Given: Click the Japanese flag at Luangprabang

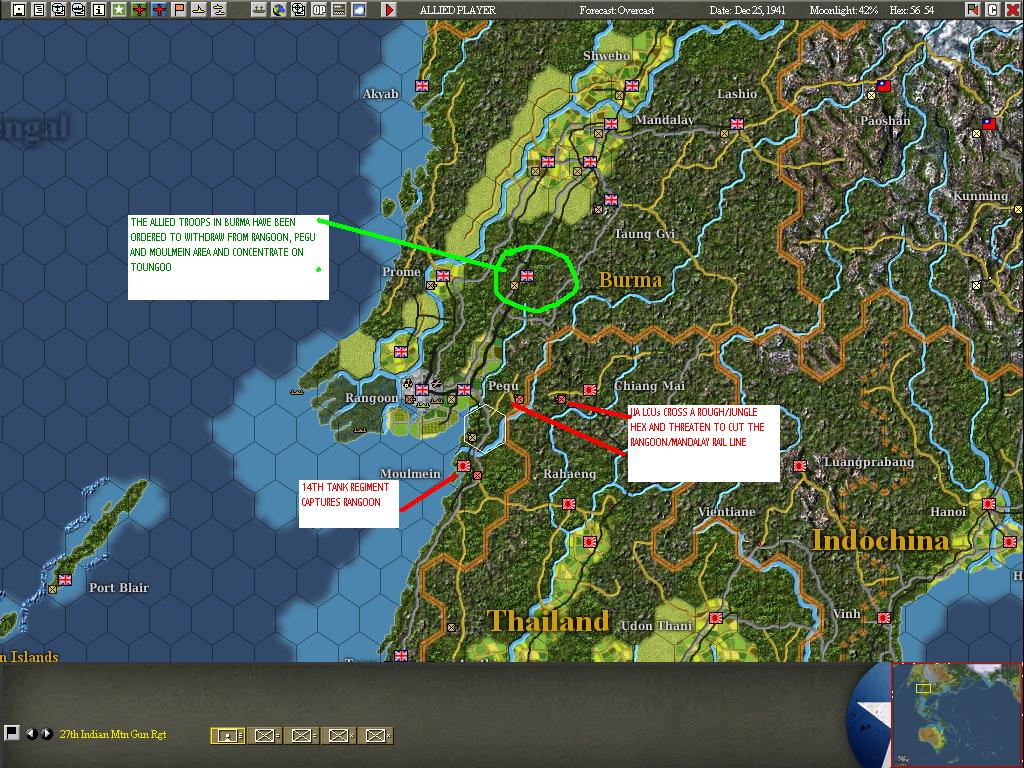Looking at the screenshot, I should (x=799, y=466).
